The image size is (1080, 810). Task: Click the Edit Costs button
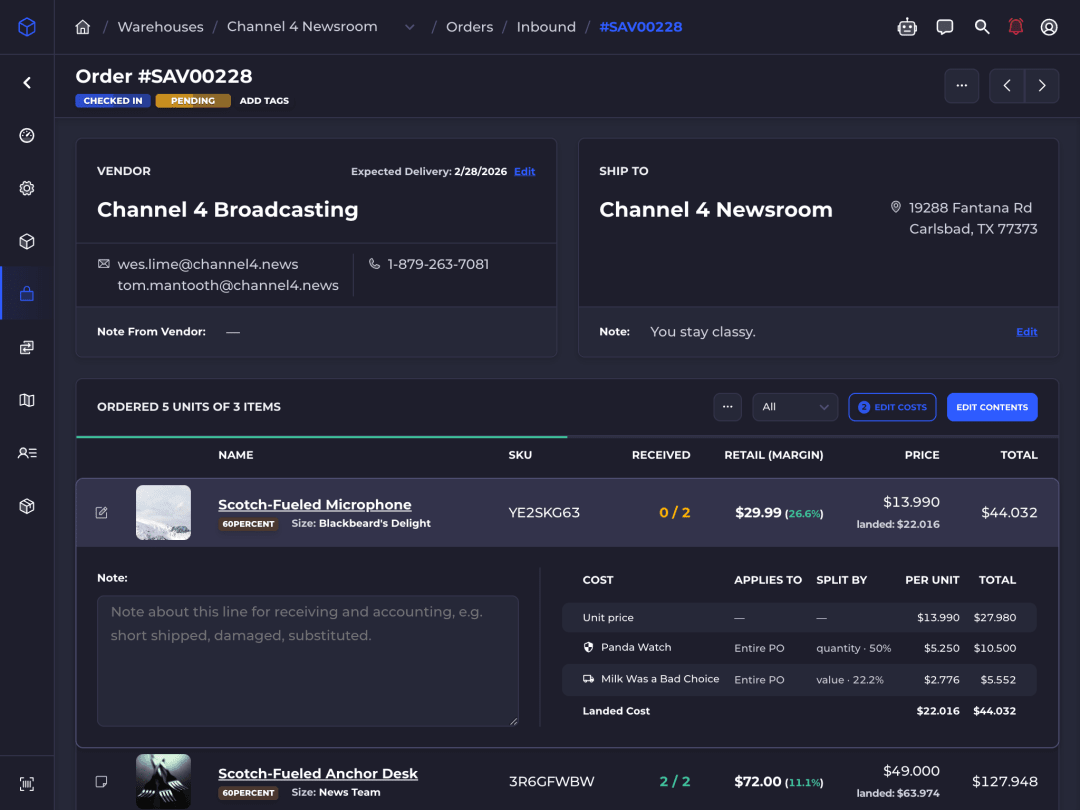click(892, 407)
